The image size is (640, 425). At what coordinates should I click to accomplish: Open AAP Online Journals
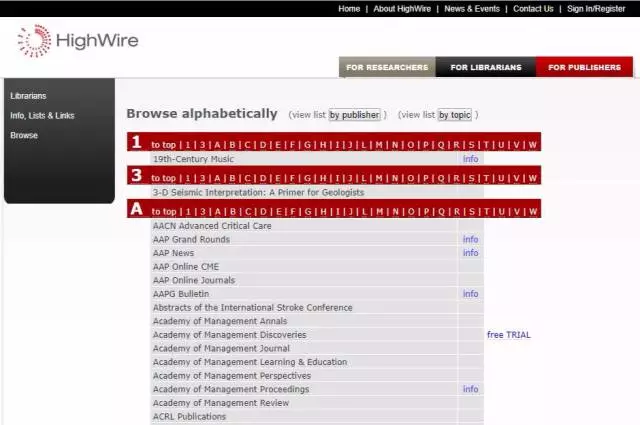click(x=194, y=280)
